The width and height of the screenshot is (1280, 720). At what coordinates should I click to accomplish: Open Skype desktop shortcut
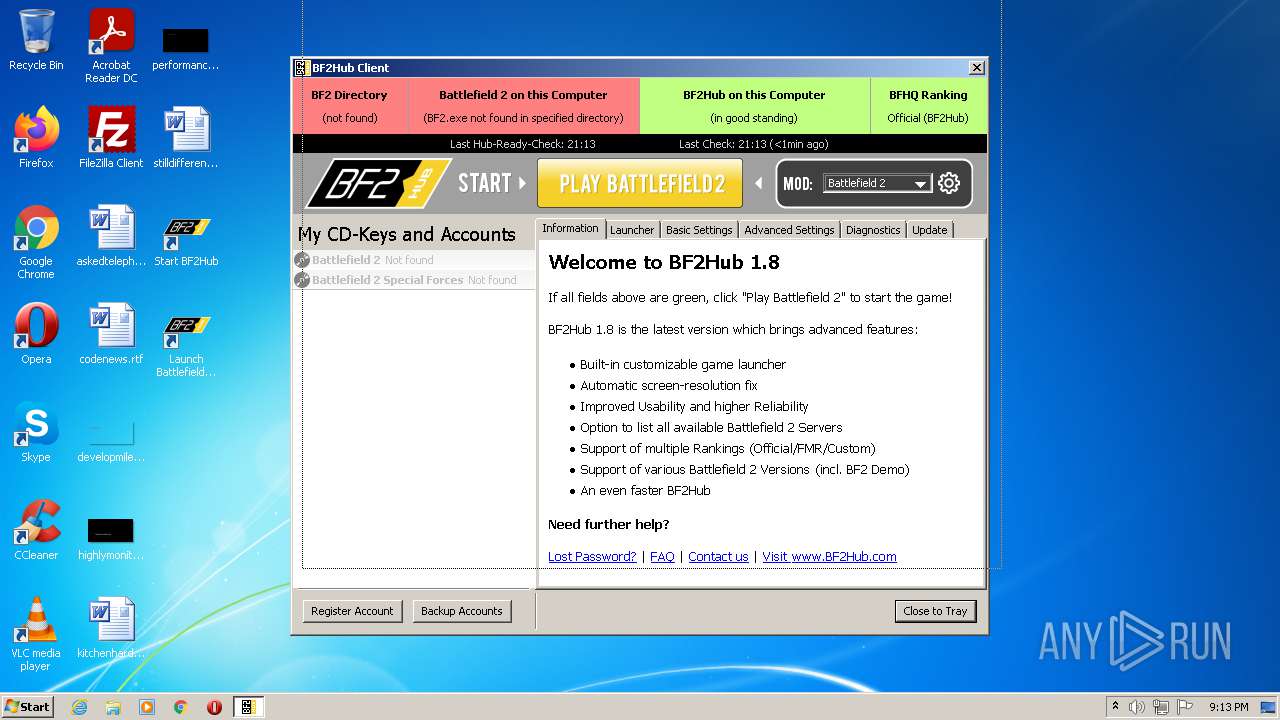coord(36,432)
